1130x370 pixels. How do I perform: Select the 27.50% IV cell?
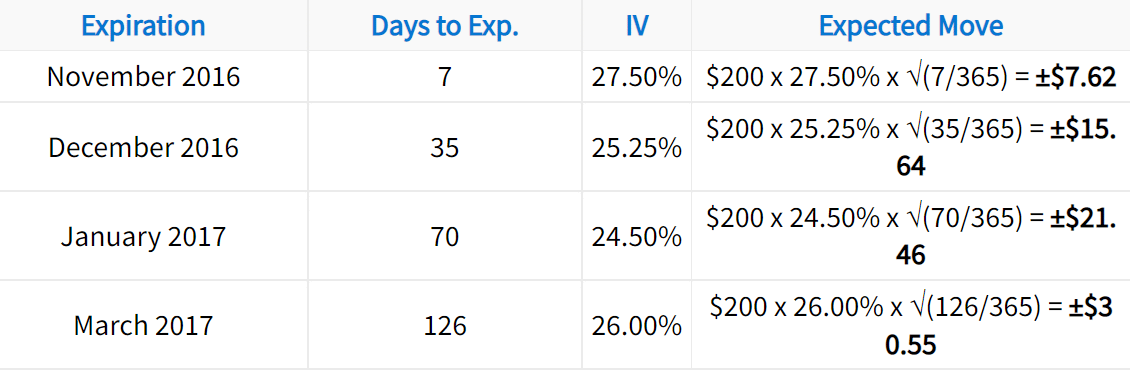(636, 76)
